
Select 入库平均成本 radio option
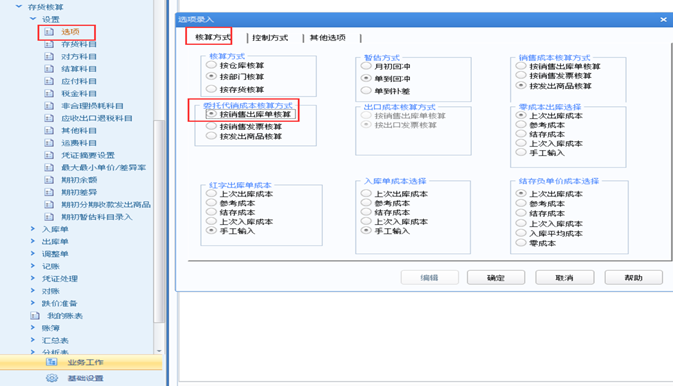click(521, 233)
